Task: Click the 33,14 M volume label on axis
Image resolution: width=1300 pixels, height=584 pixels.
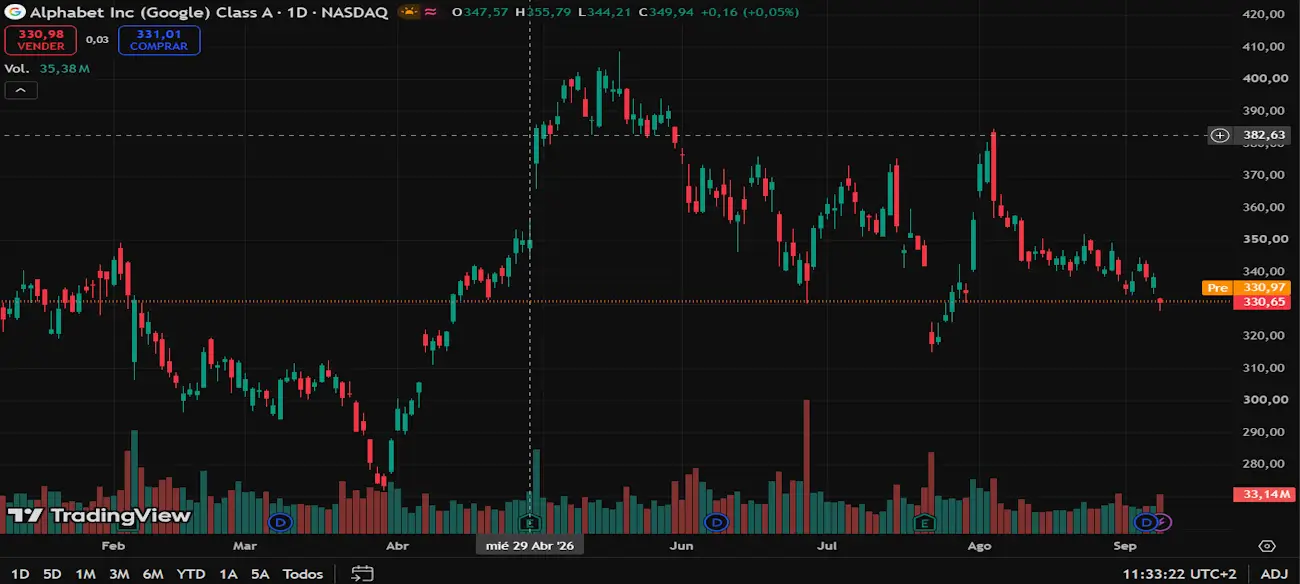Action: click(x=1262, y=494)
